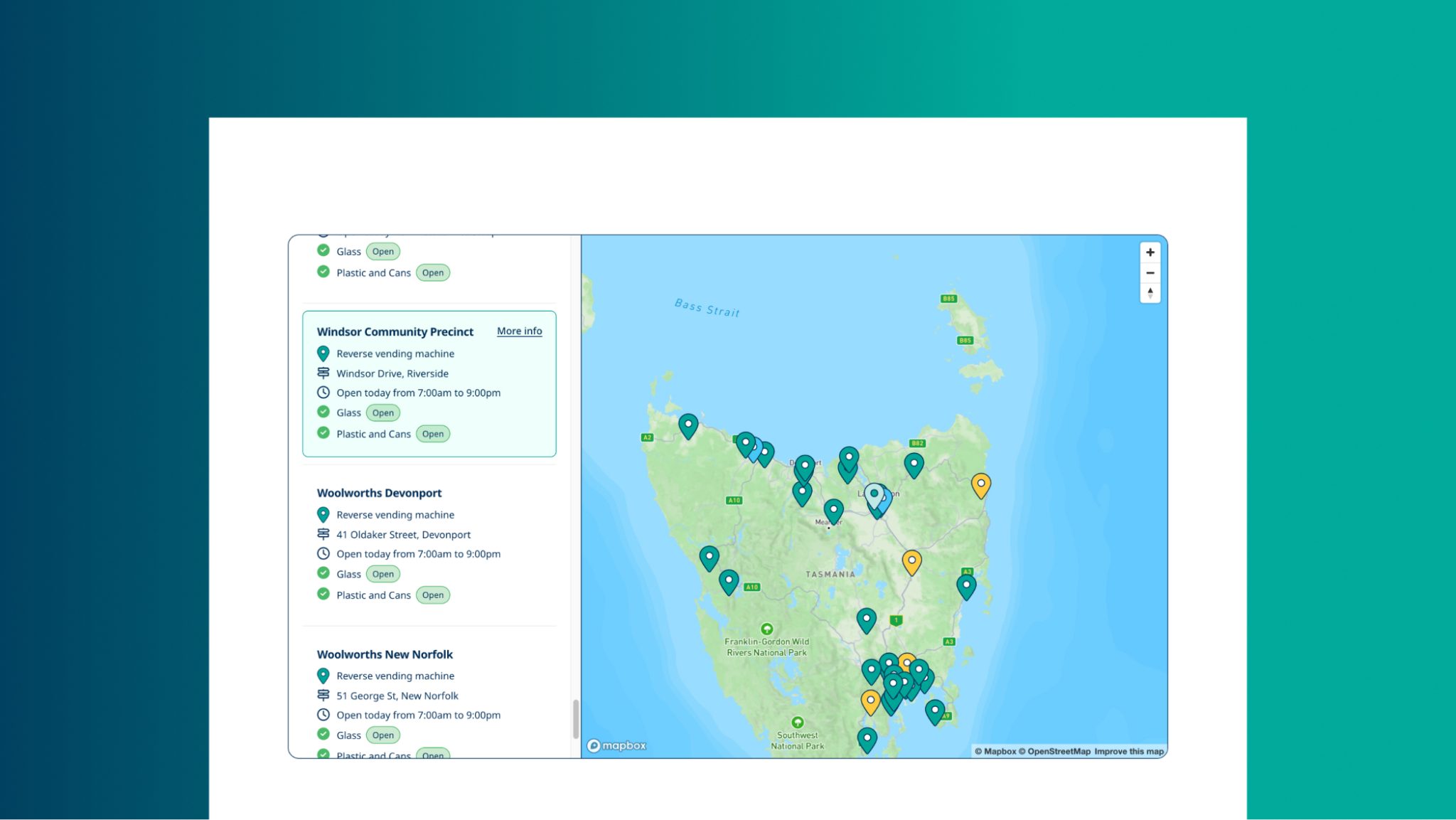Click Plastic and Cans Open badge under Woolworths Devonport
This screenshot has width=1456, height=820.
pos(432,595)
